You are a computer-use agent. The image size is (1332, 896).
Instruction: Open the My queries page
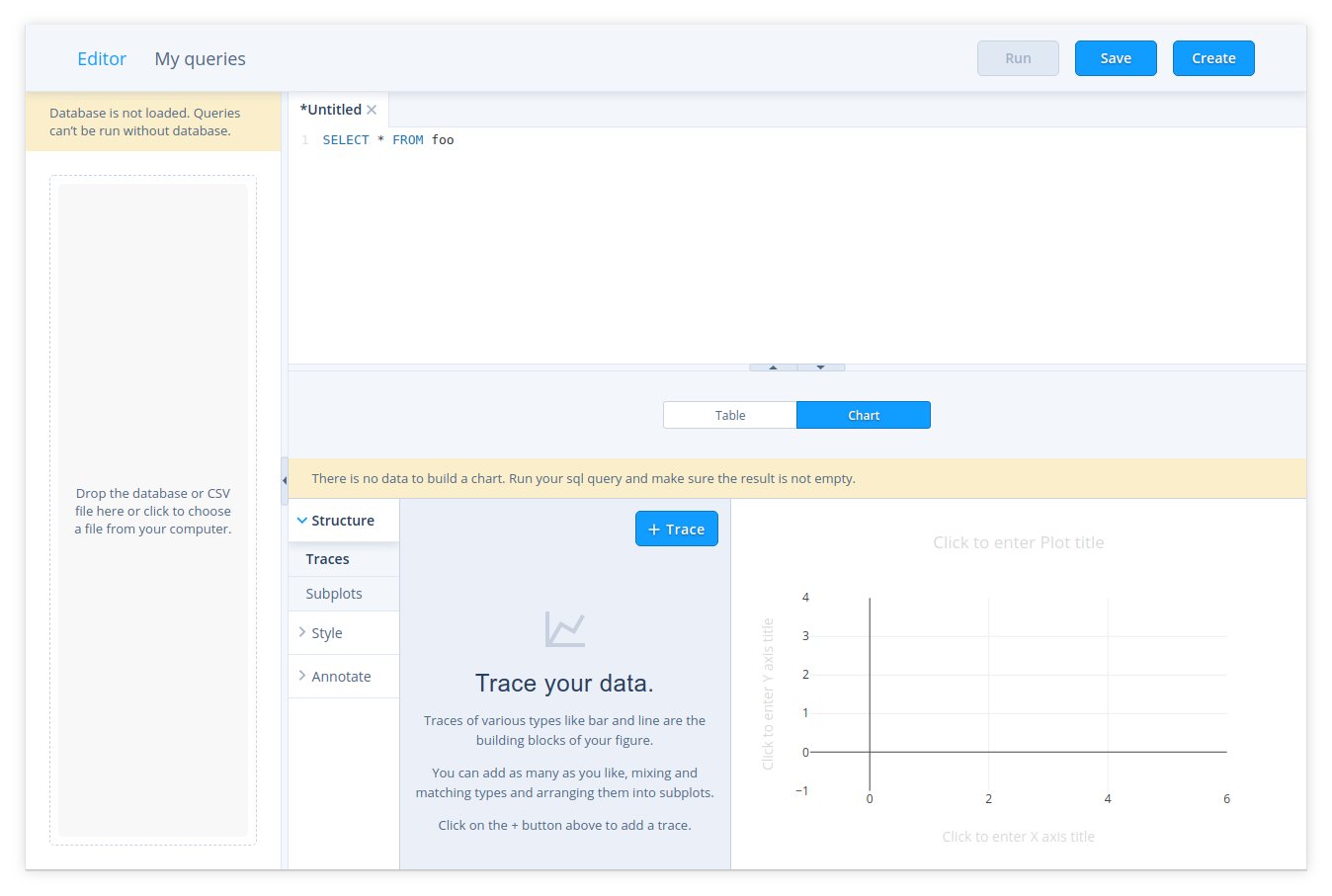pos(200,59)
